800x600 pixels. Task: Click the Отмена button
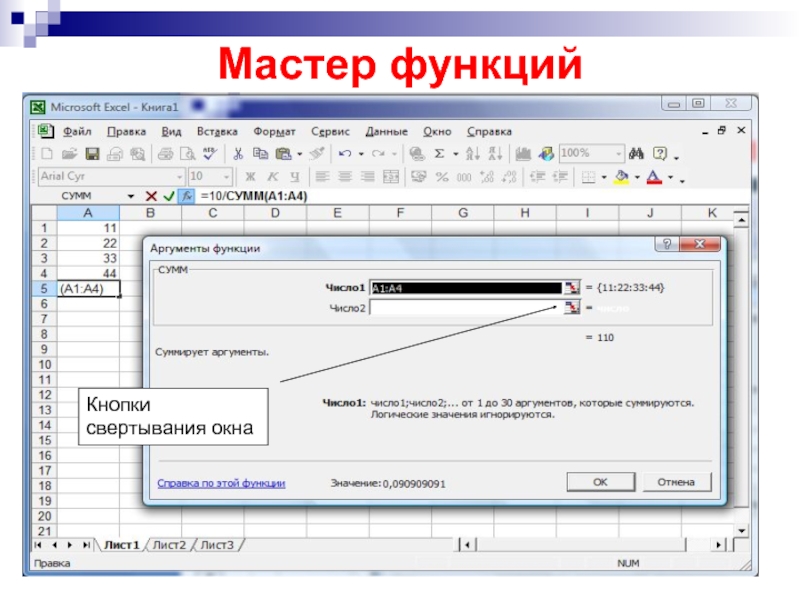point(676,482)
